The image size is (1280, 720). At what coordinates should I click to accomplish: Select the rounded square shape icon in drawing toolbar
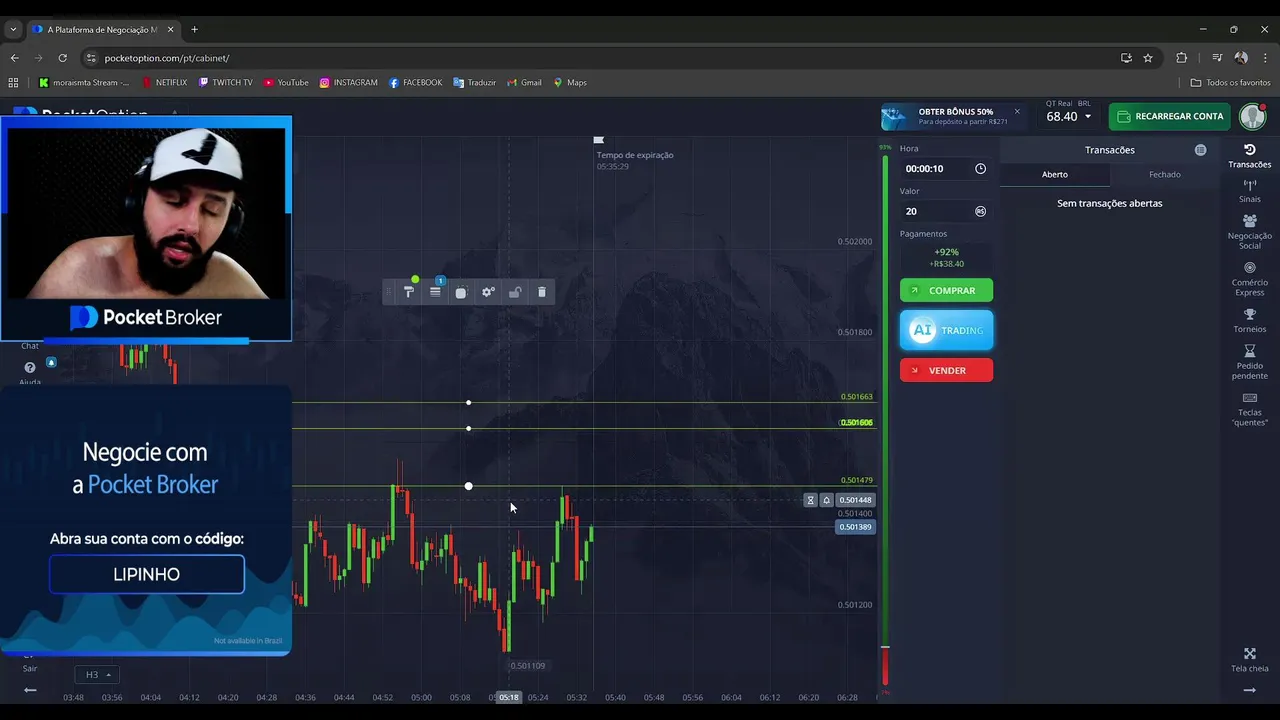(x=461, y=292)
